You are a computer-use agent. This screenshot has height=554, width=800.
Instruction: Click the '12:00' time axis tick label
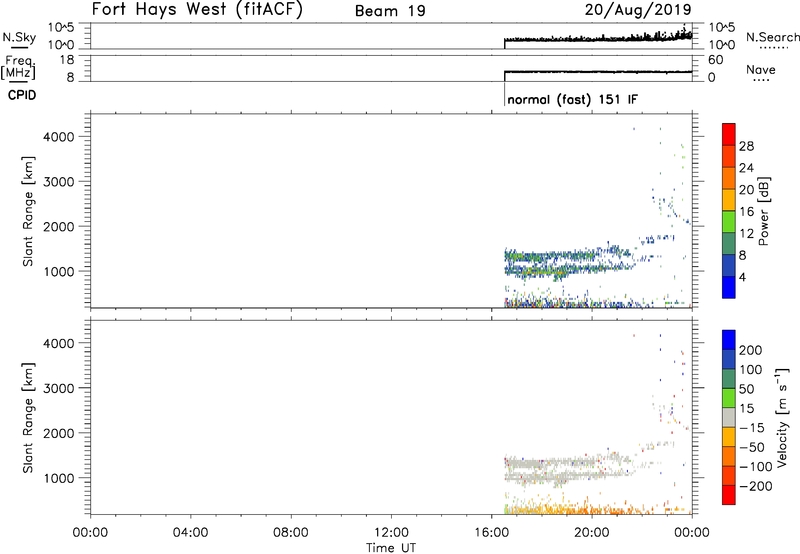point(391,533)
